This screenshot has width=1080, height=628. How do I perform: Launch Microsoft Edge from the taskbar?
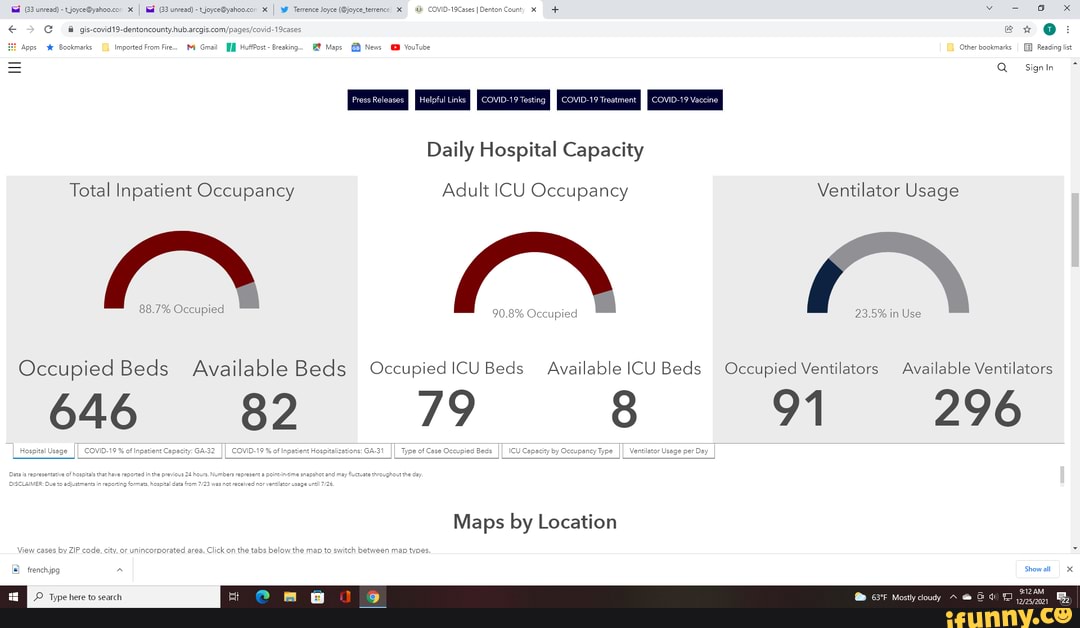pyautogui.click(x=263, y=597)
